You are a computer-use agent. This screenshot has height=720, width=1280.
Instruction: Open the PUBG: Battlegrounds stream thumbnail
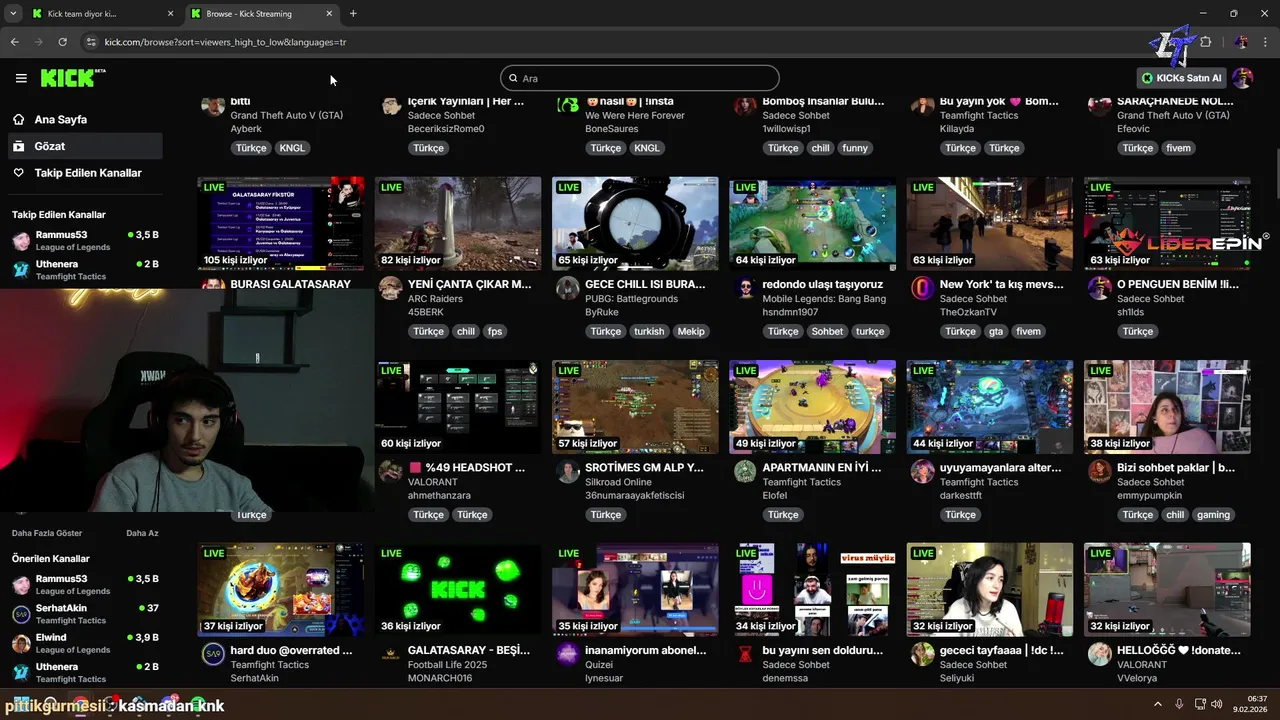click(635, 224)
